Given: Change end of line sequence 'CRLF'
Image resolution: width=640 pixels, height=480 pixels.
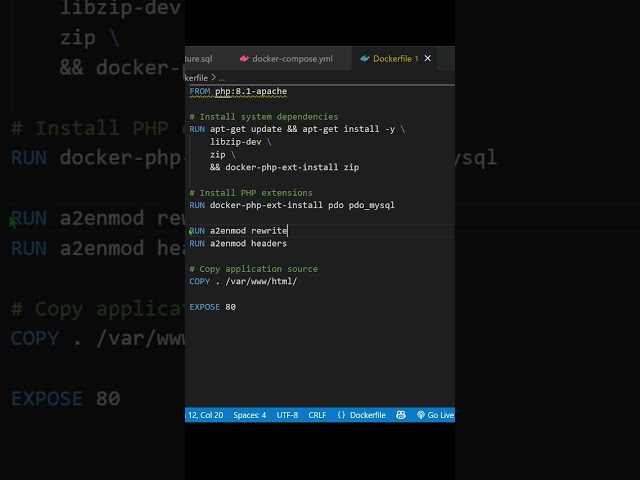Looking at the screenshot, I should pyautogui.click(x=317, y=415).
